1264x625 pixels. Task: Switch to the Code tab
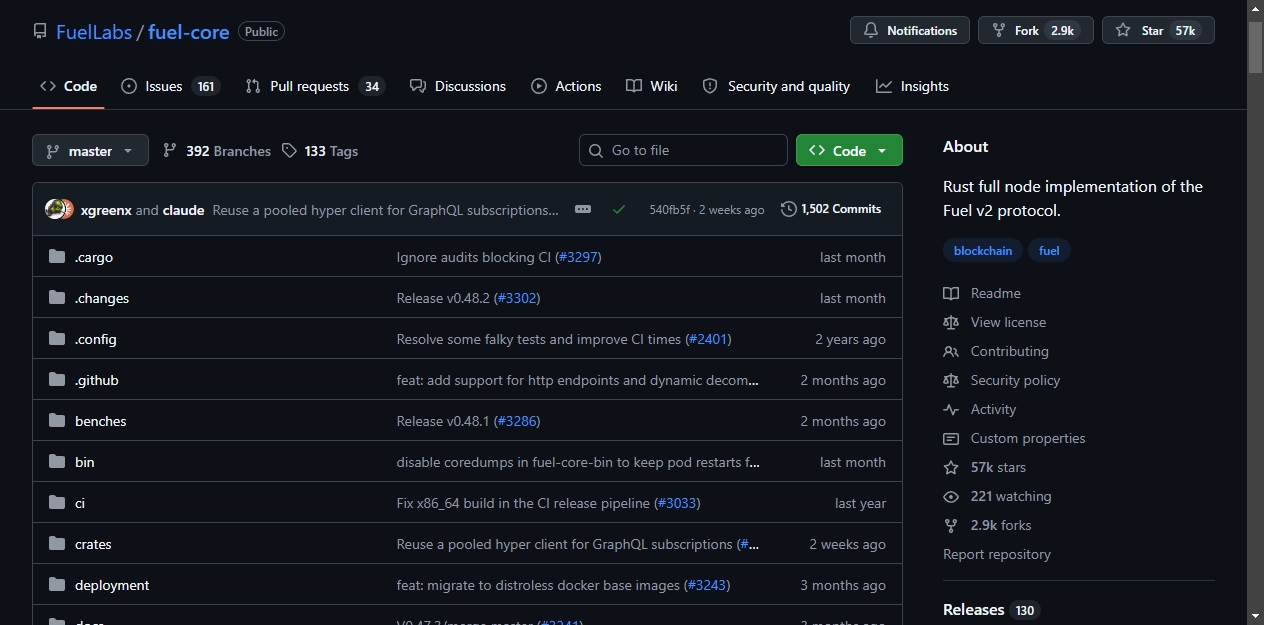pyautogui.click(x=68, y=86)
